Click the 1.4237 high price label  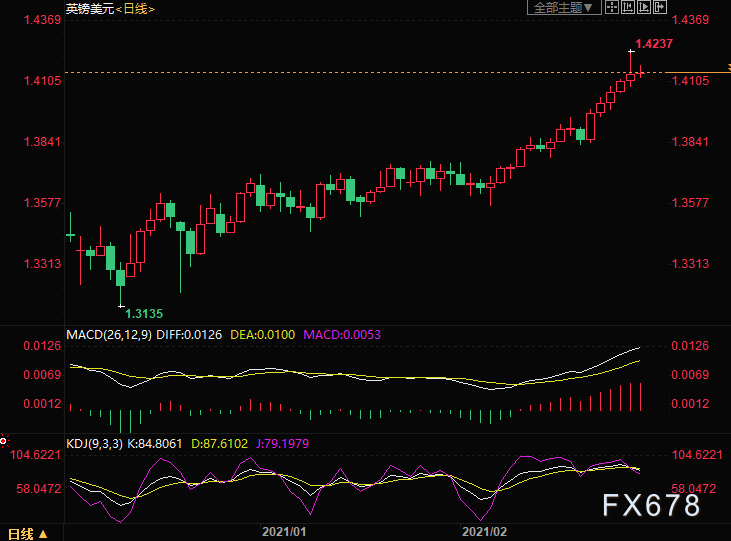(x=654, y=44)
